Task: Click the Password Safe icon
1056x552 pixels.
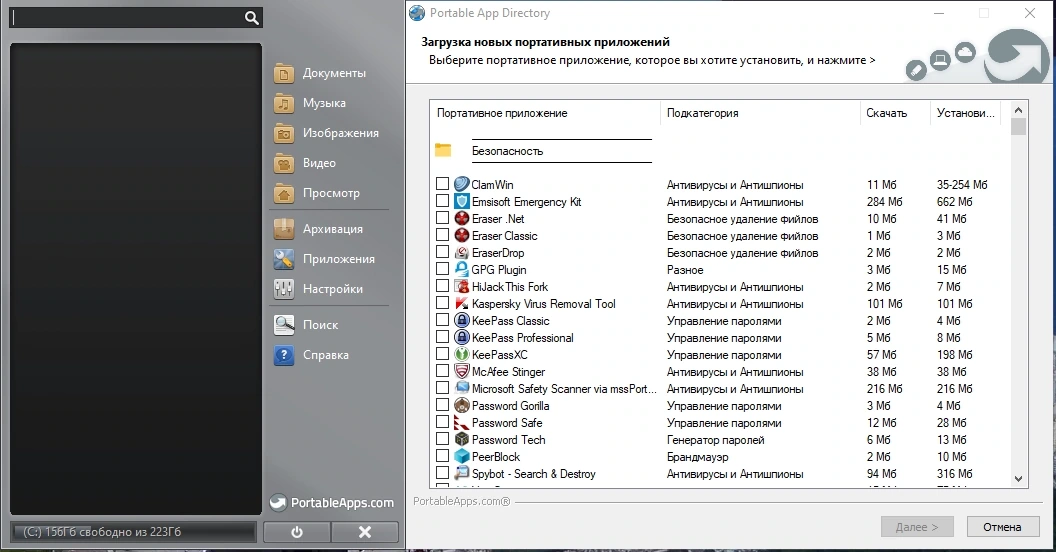Action: point(461,423)
